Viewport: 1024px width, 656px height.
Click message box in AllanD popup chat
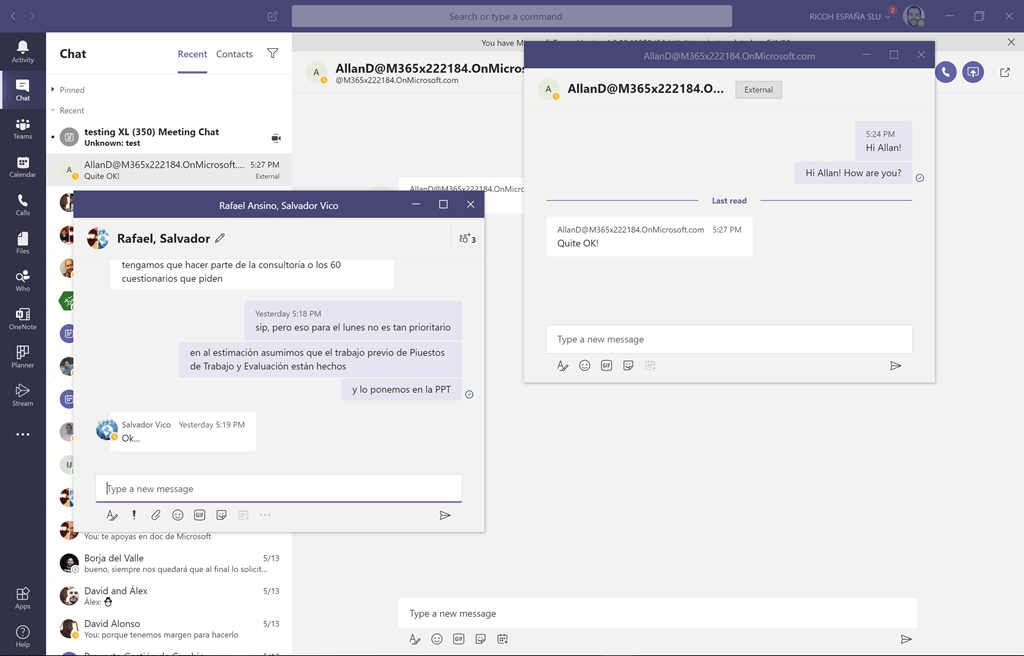[x=729, y=339]
